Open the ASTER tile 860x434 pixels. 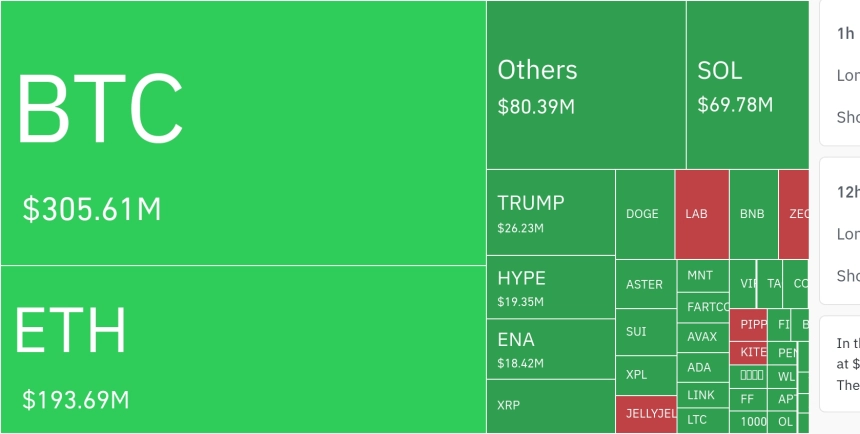coord(645,285)
